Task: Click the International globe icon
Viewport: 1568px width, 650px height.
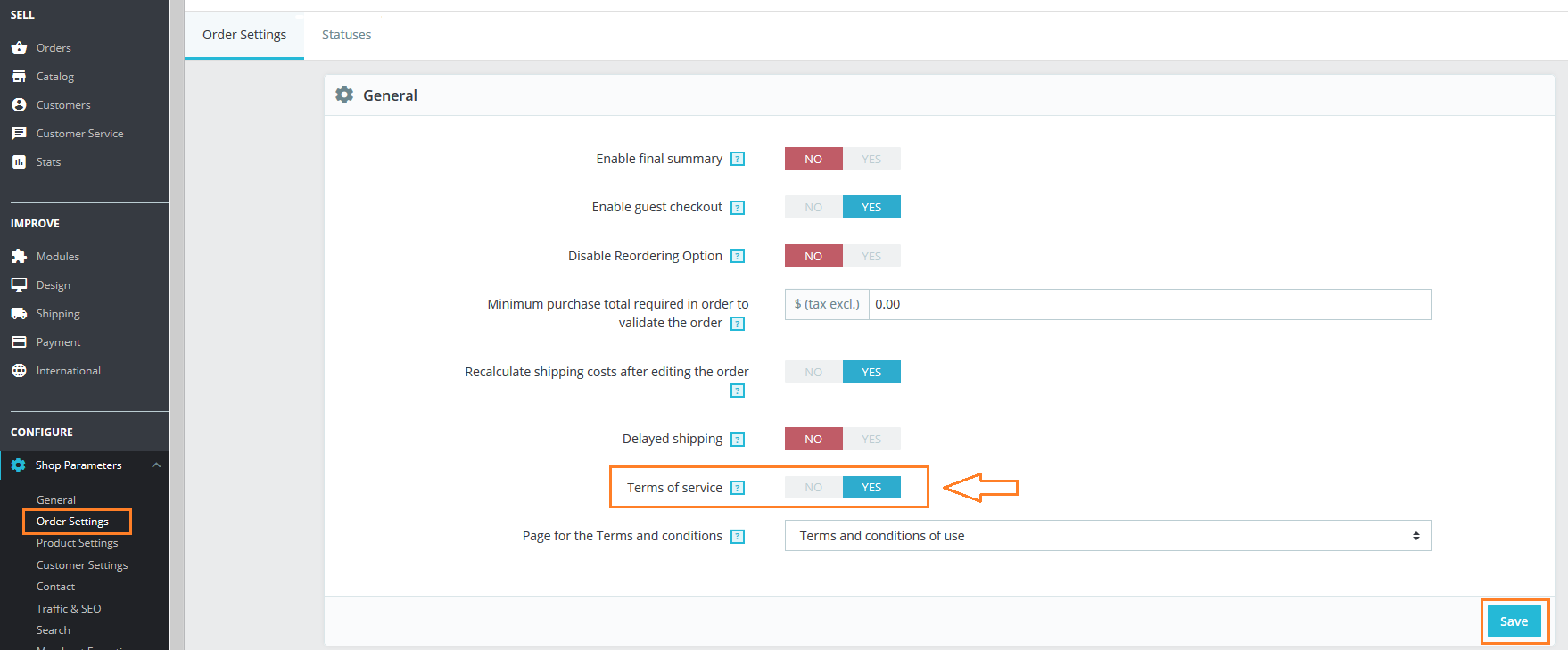Action: point(19,371)
